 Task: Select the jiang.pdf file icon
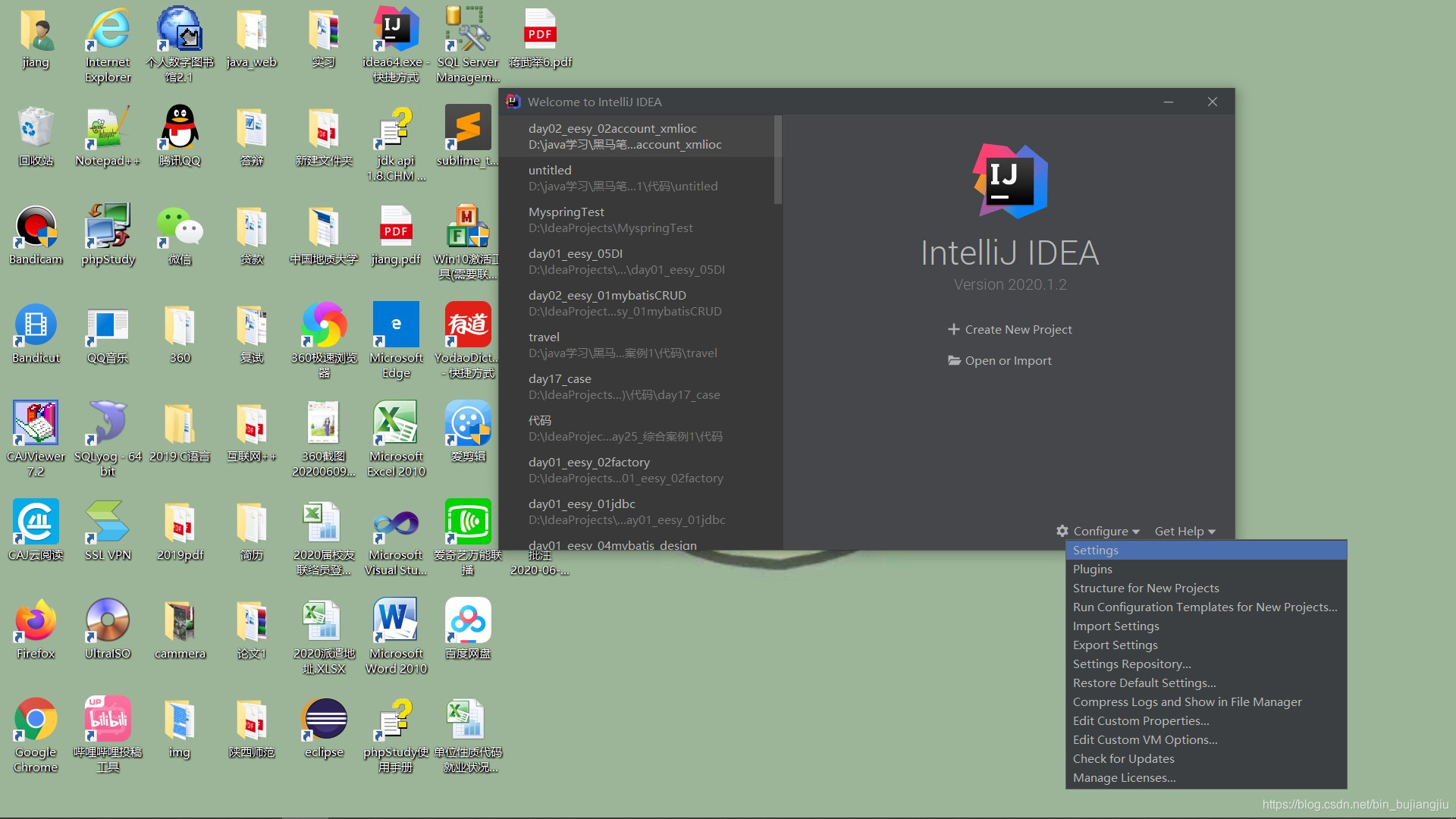point(396,235)
